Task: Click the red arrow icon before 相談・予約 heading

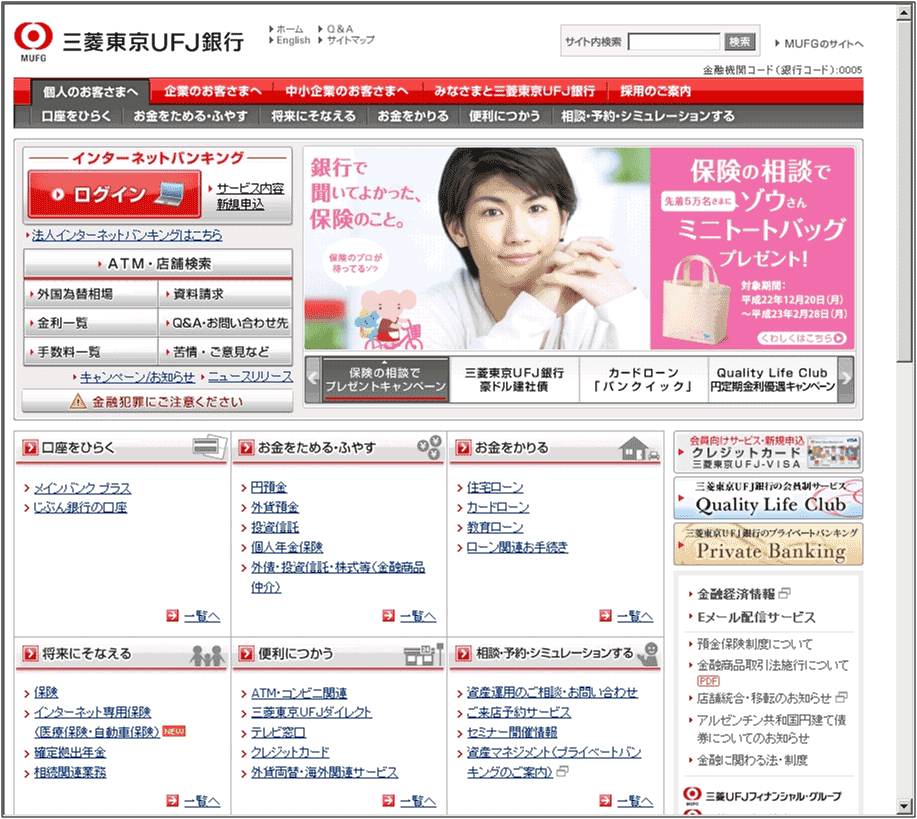Action: click(463, 653)
